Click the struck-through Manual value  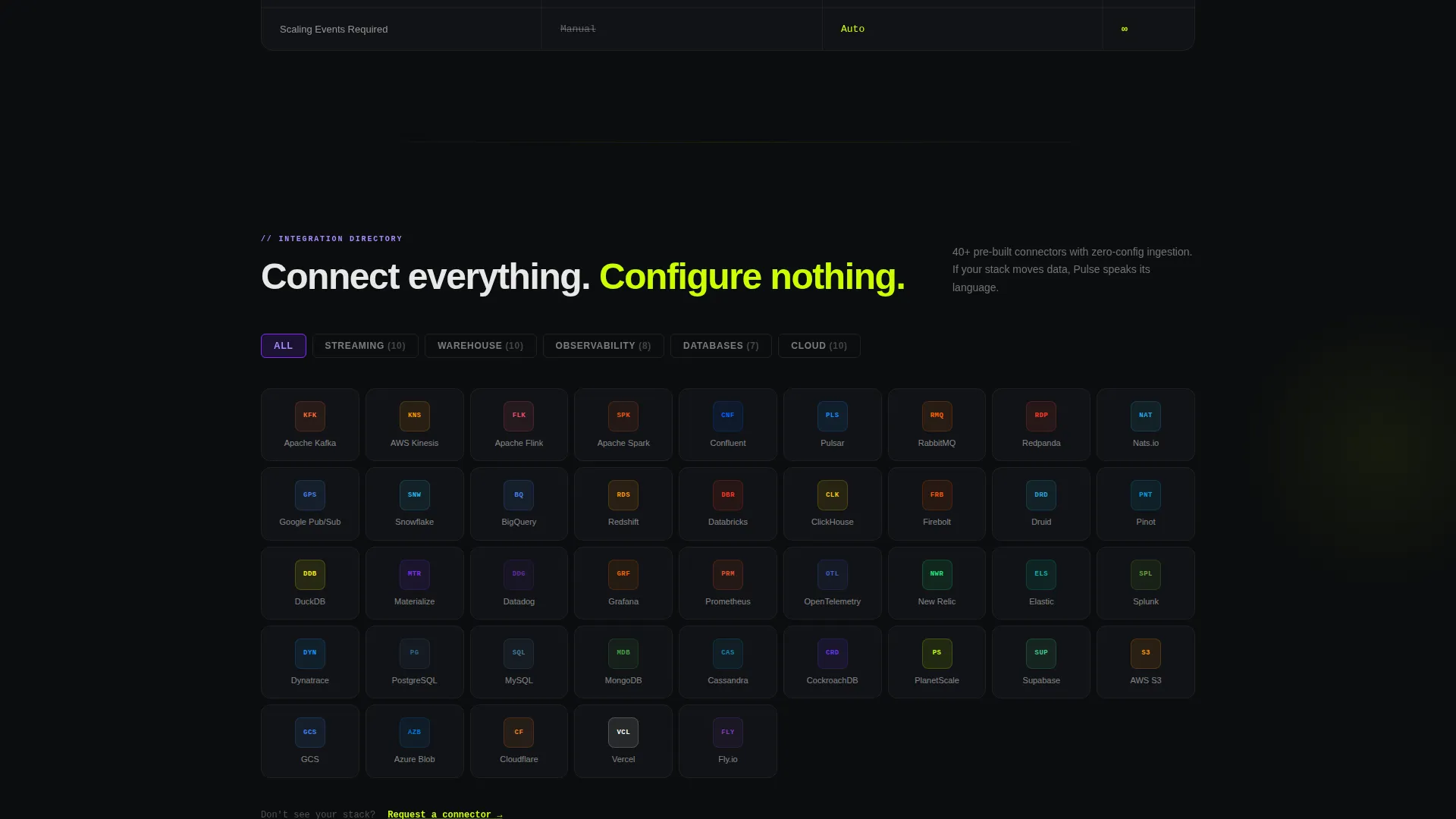click(x=578, y=29)
